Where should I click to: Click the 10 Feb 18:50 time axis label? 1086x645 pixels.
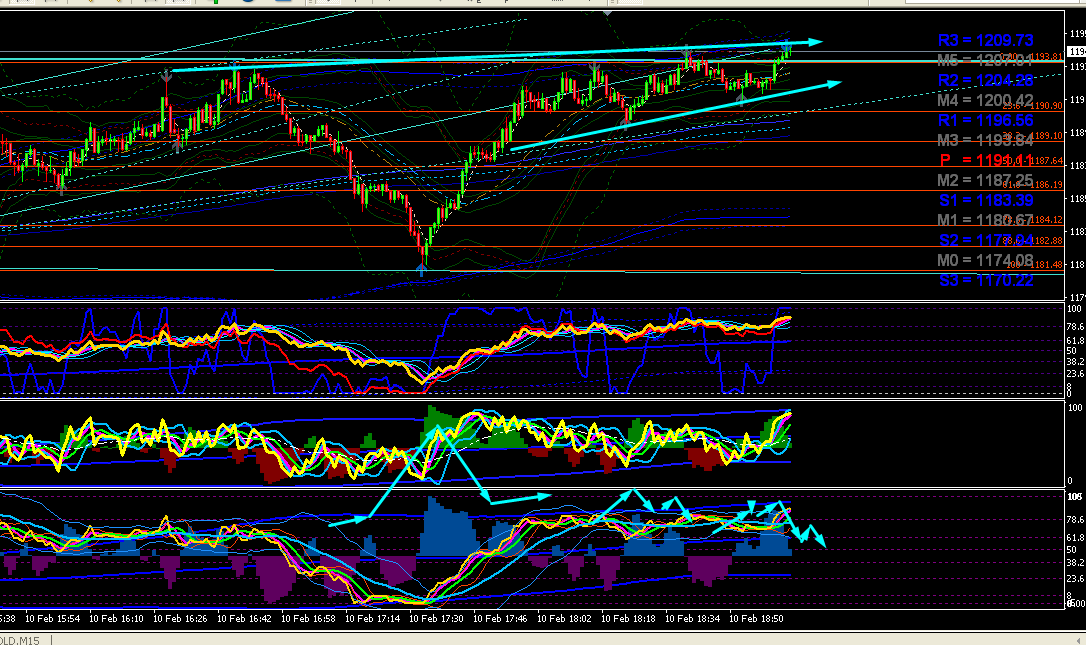[x=756, y=619]
